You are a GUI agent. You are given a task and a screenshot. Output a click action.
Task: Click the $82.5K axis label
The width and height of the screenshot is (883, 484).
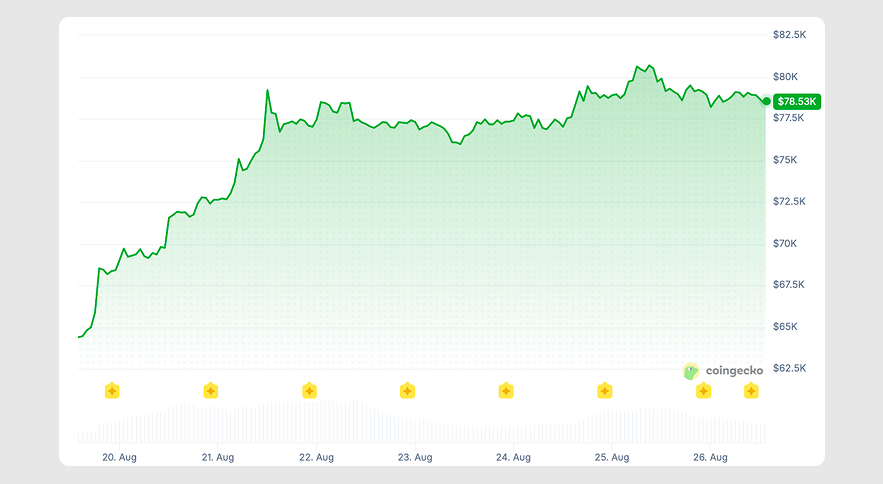click(790, 35)
